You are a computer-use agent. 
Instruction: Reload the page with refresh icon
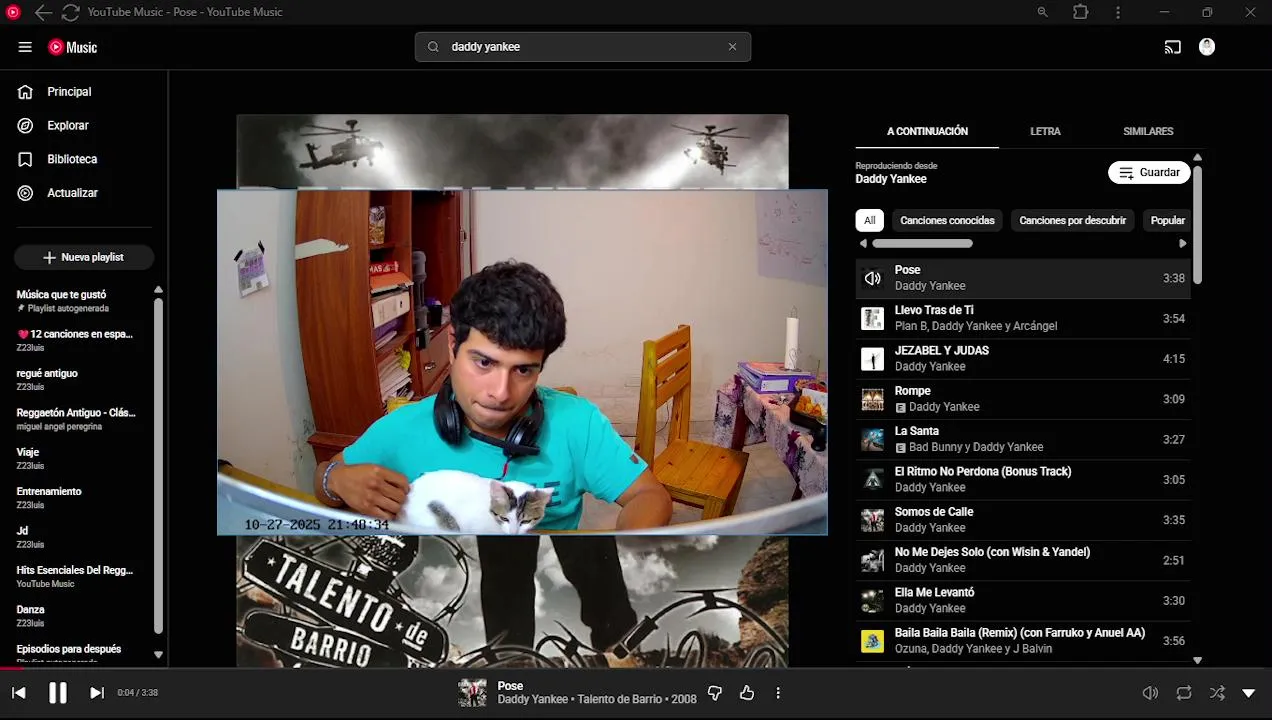click(70, 12)
